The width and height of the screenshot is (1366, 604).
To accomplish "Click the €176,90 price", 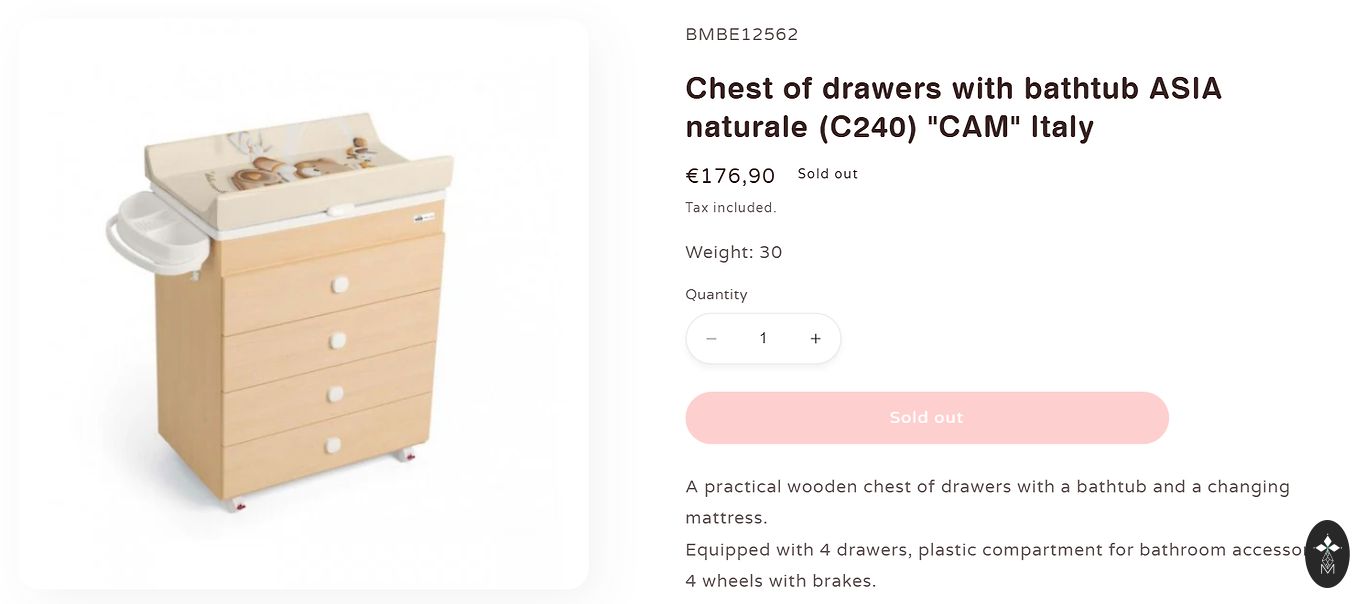I will pos(730,176).
